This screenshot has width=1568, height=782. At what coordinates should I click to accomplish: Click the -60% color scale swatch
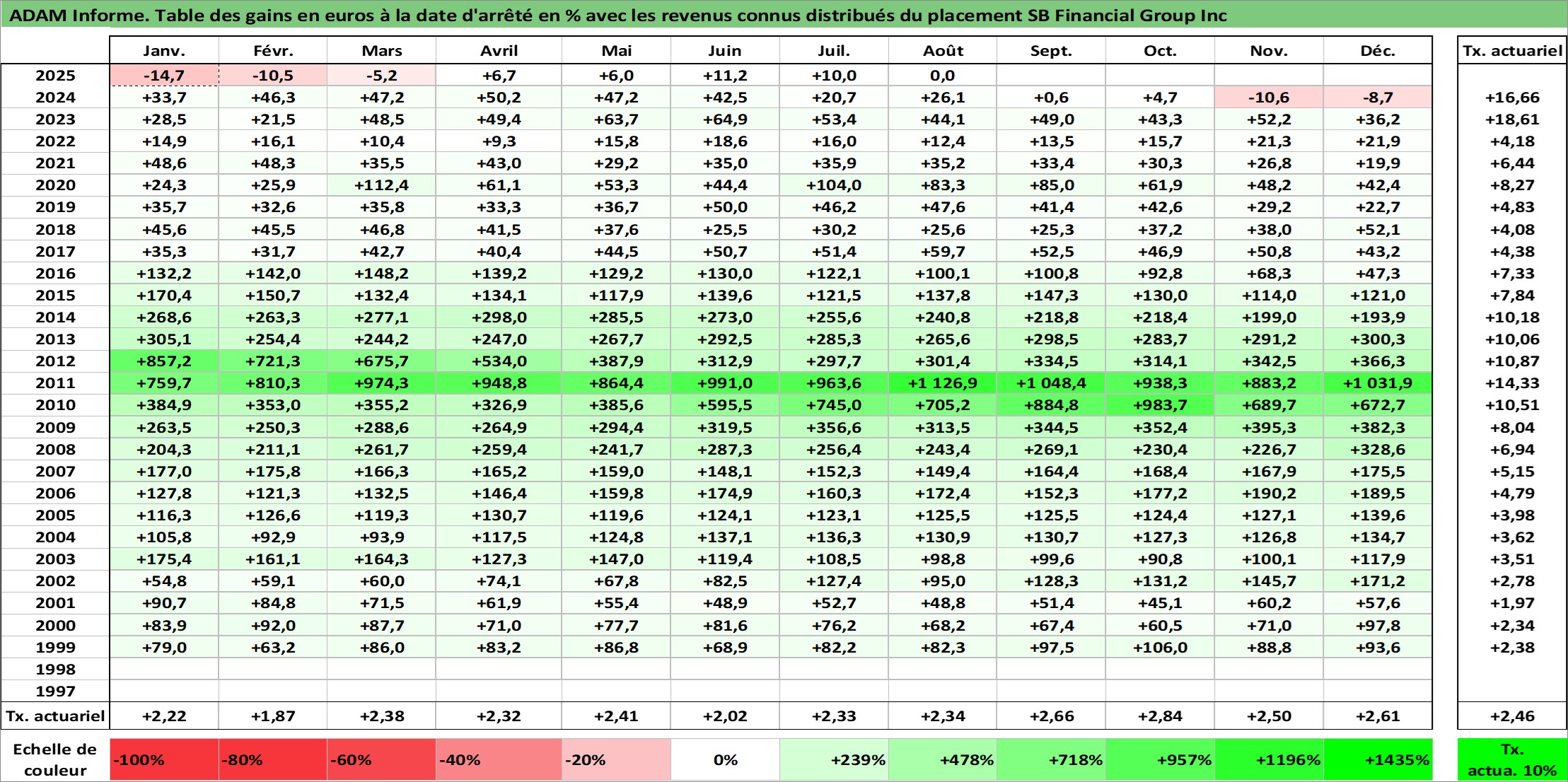coord(381,760)
